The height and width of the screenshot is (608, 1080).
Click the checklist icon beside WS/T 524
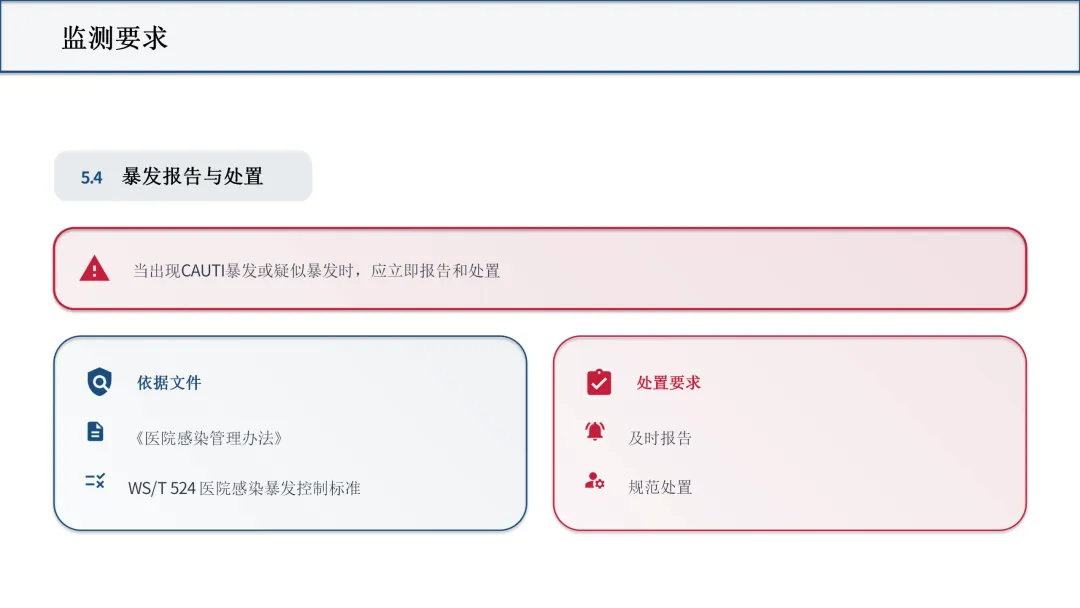click(x=95, y=481)
